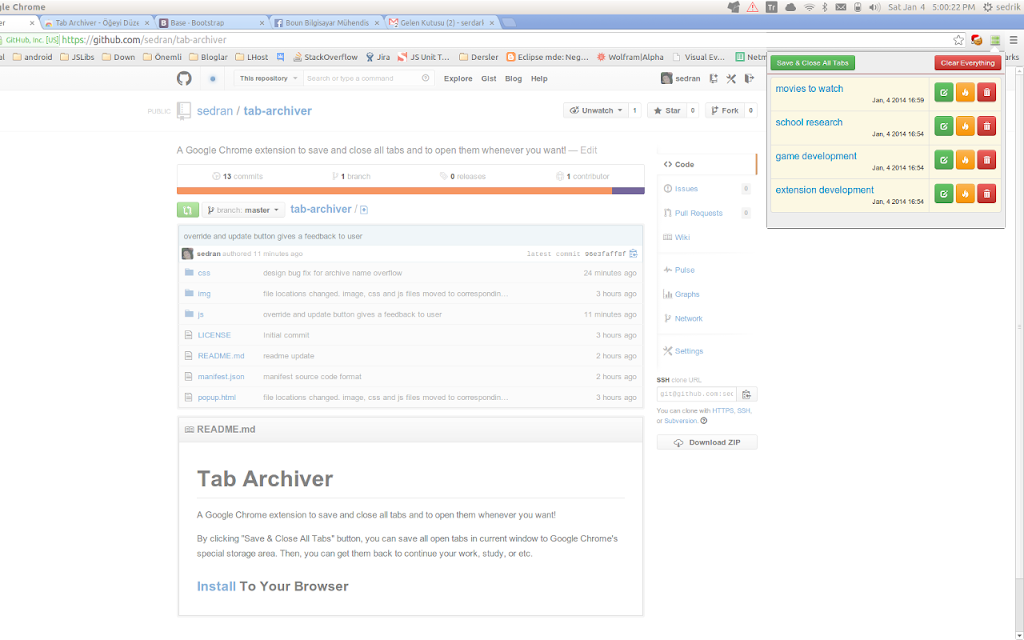The height and width of the screenshot is (640, 1024).
Task: Open account settings tools icon in the header
Action: [731, 78]
